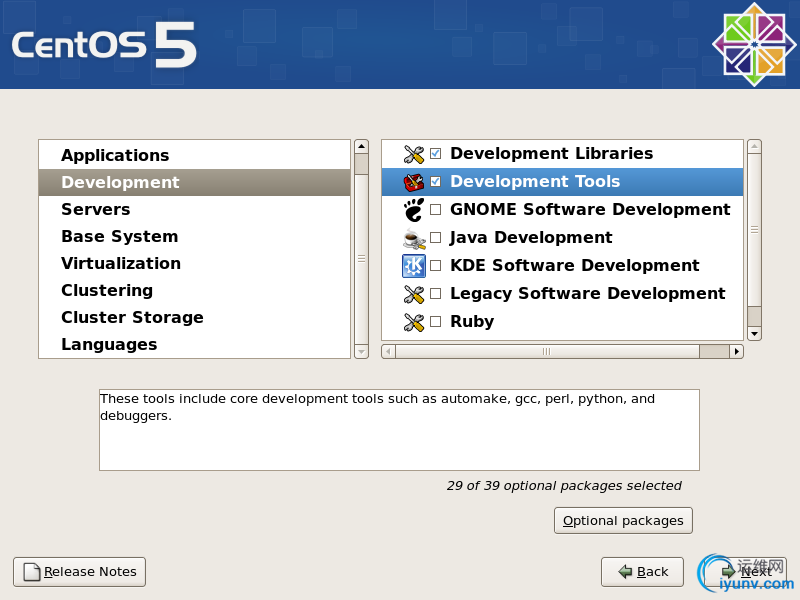Click the horizontal scrollbar right arrow

tap(736, 352)
